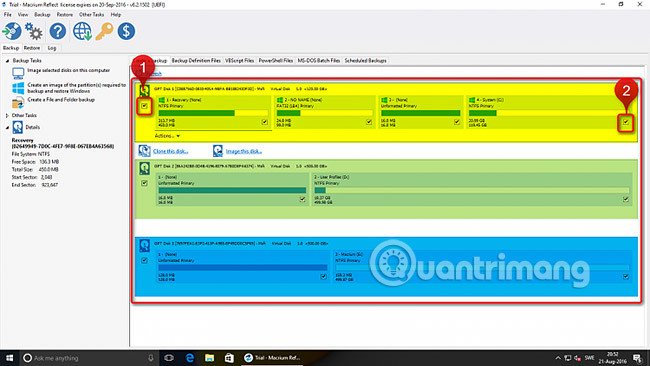Click the icon next to Image this disk

(218, 151)
